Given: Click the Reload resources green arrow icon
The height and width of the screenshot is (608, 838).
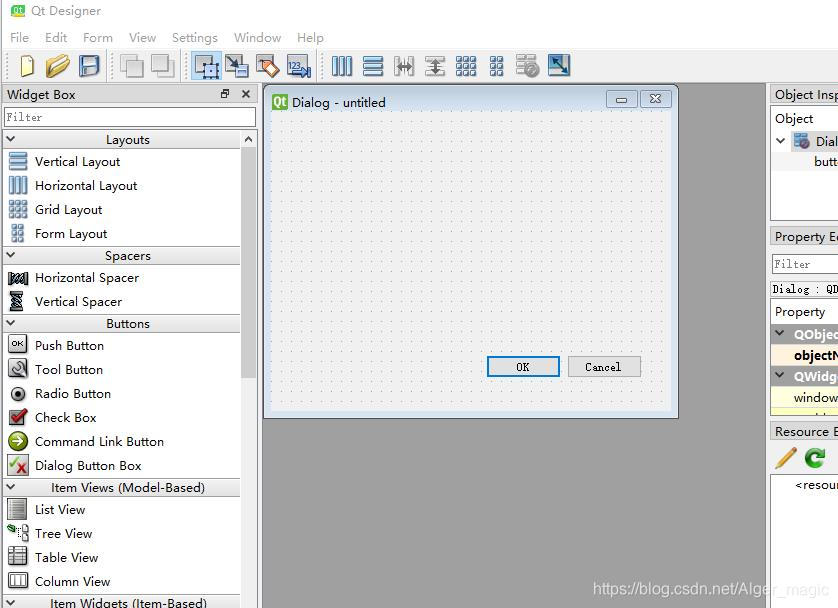Looking at the screenshot, I should tap(815, 458).
